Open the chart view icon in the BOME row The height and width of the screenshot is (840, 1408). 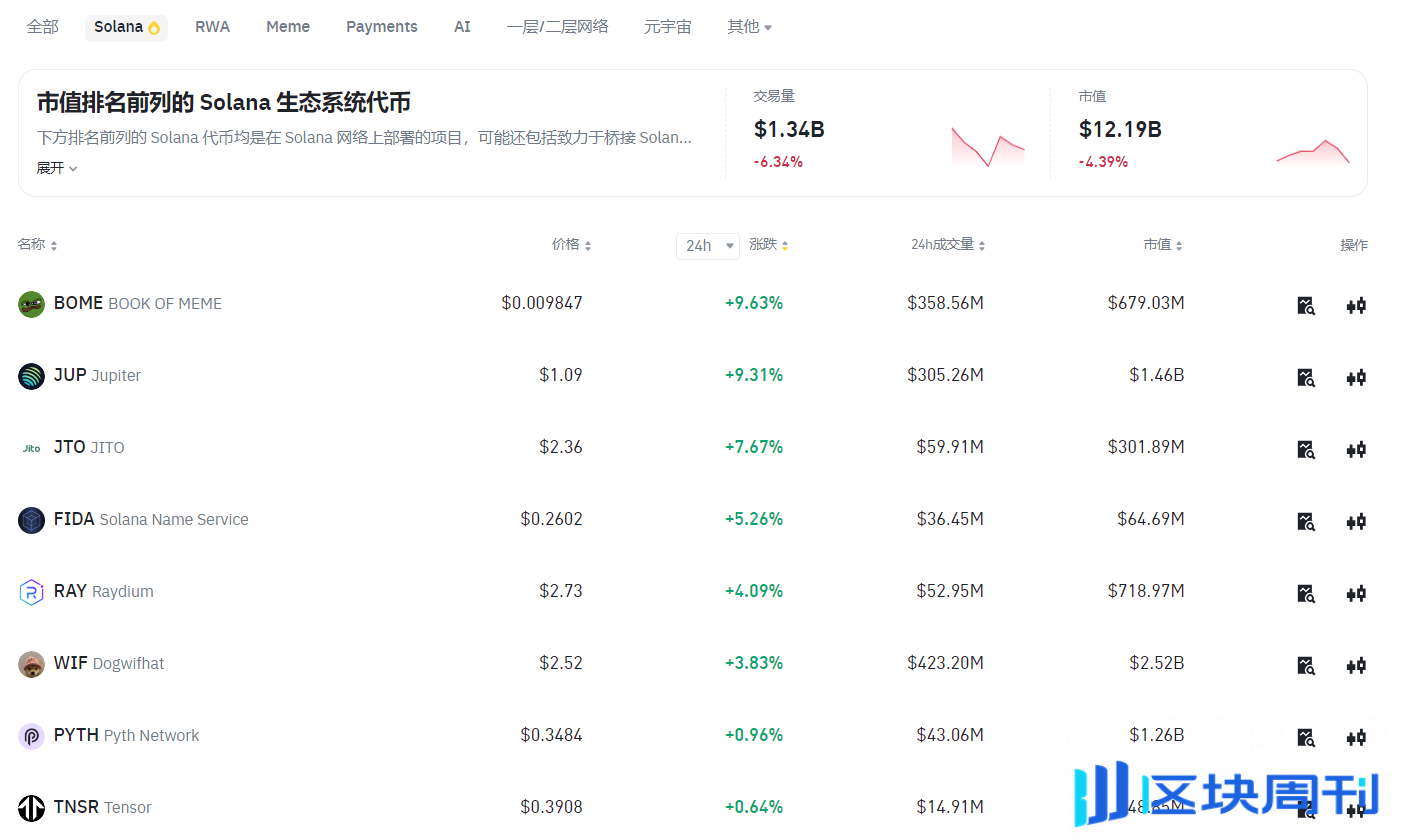point(1305,305)
